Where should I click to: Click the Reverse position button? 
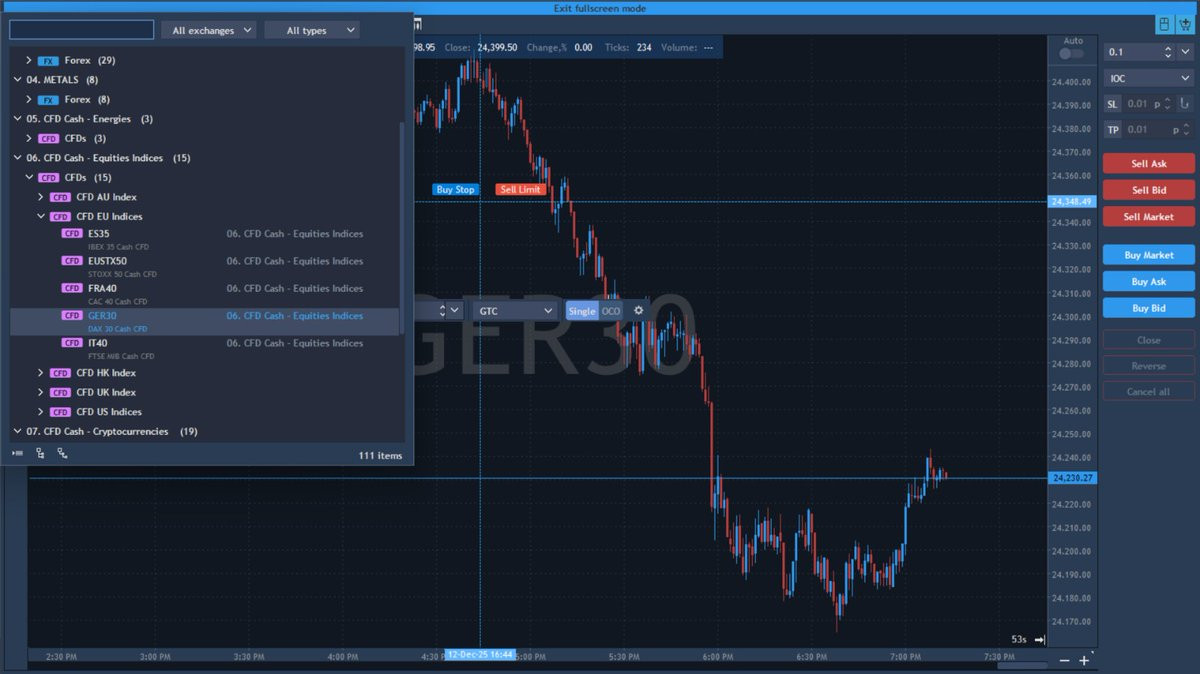click(x=1148, y=366)
